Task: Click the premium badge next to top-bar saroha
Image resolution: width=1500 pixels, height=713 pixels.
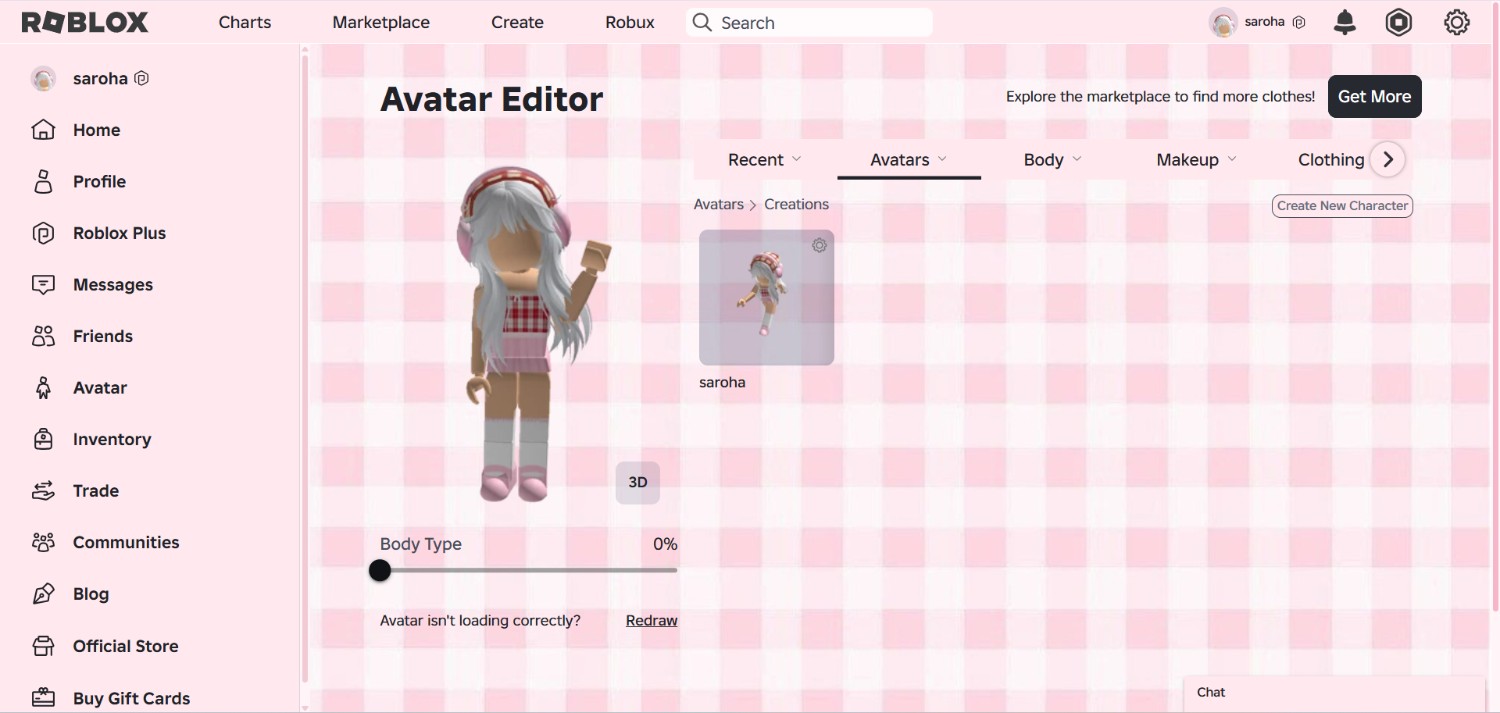Action: point(1299,22)
